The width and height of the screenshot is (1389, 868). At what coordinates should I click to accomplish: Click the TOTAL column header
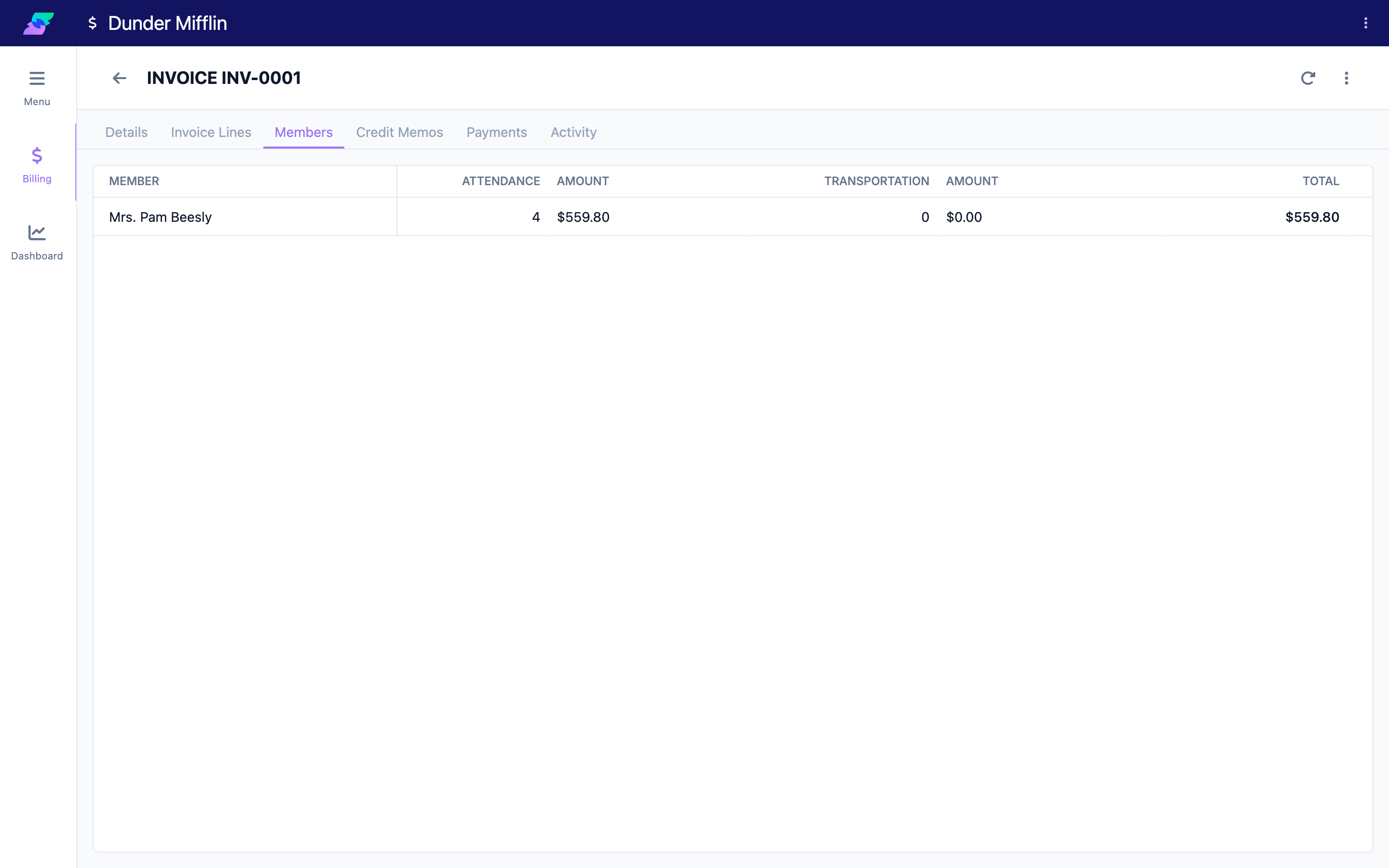(x=1321, y=181)
